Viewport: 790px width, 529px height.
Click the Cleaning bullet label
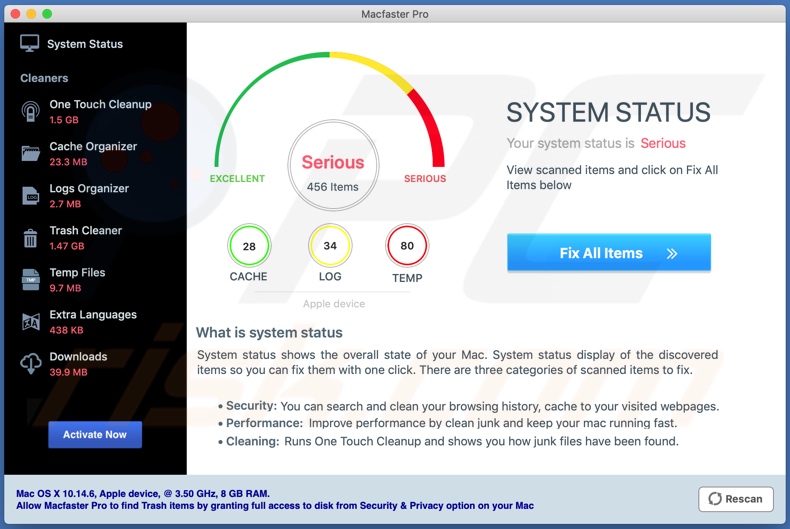click(x=252, y=441)
